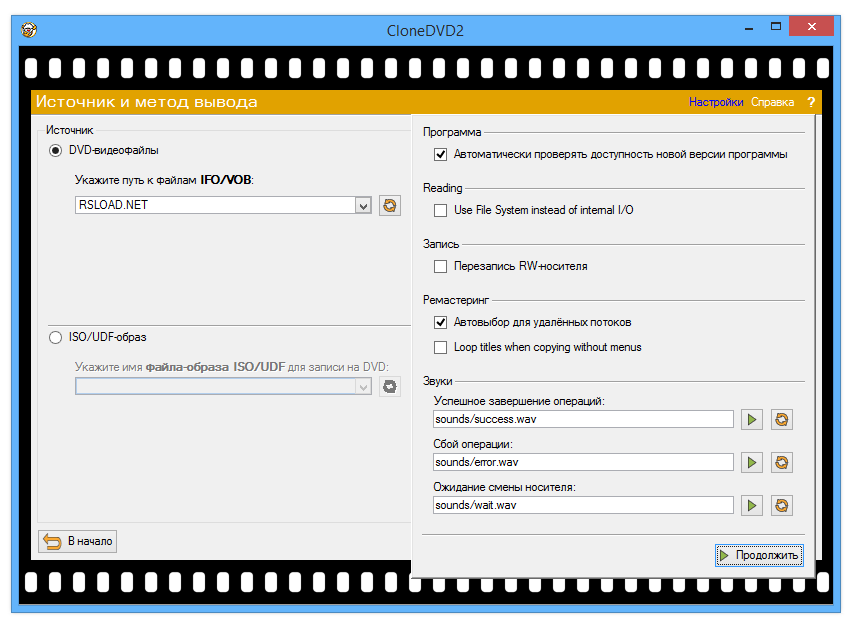
Task: Browse for the IFO/VOB folder path
Action: (390, 205)
